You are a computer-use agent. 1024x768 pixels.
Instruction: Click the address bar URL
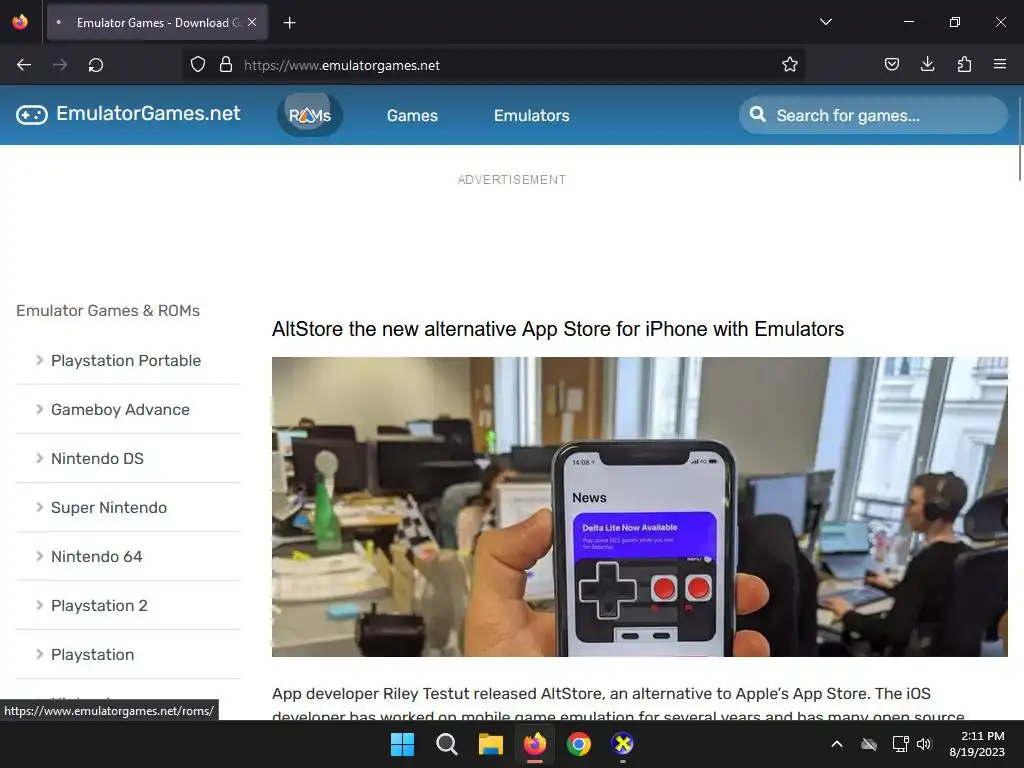[342, 65]
